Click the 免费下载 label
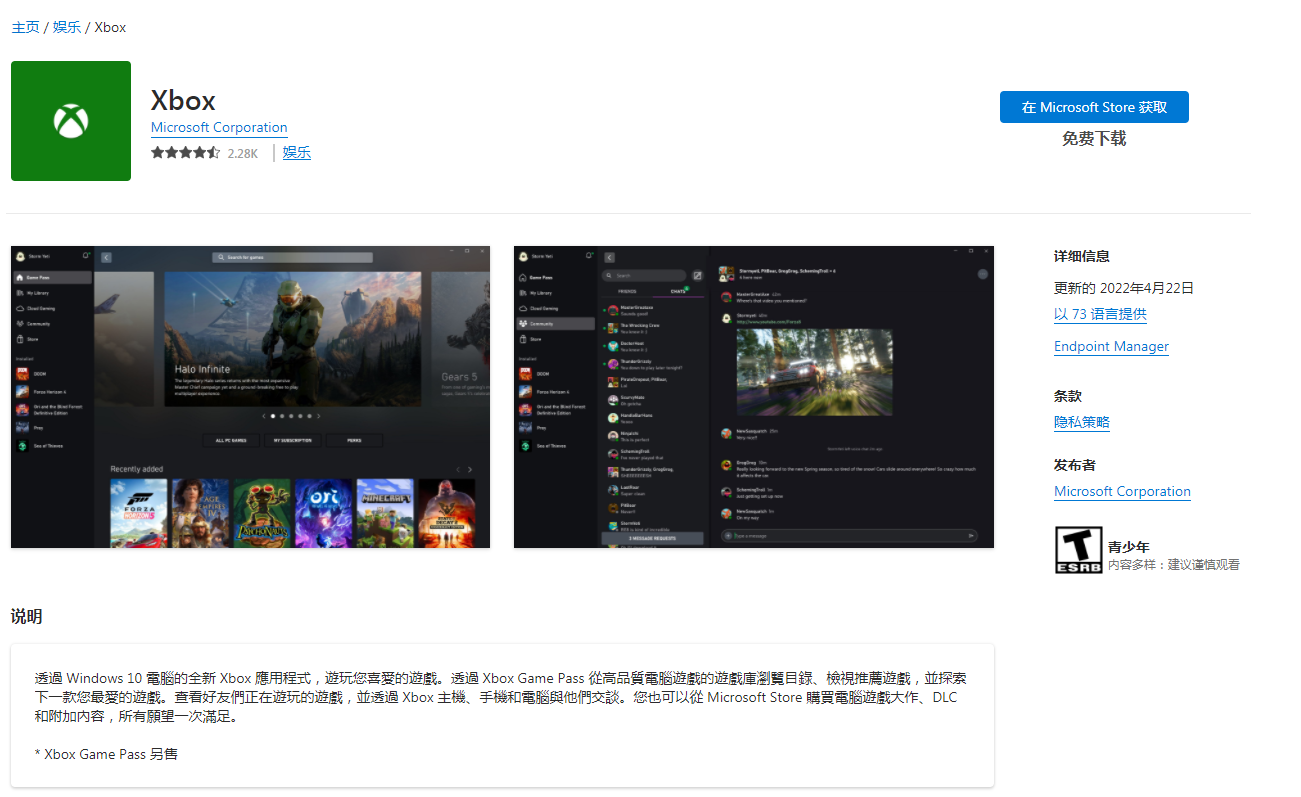The image size is (1301, 797). (x=1094, y=139)
